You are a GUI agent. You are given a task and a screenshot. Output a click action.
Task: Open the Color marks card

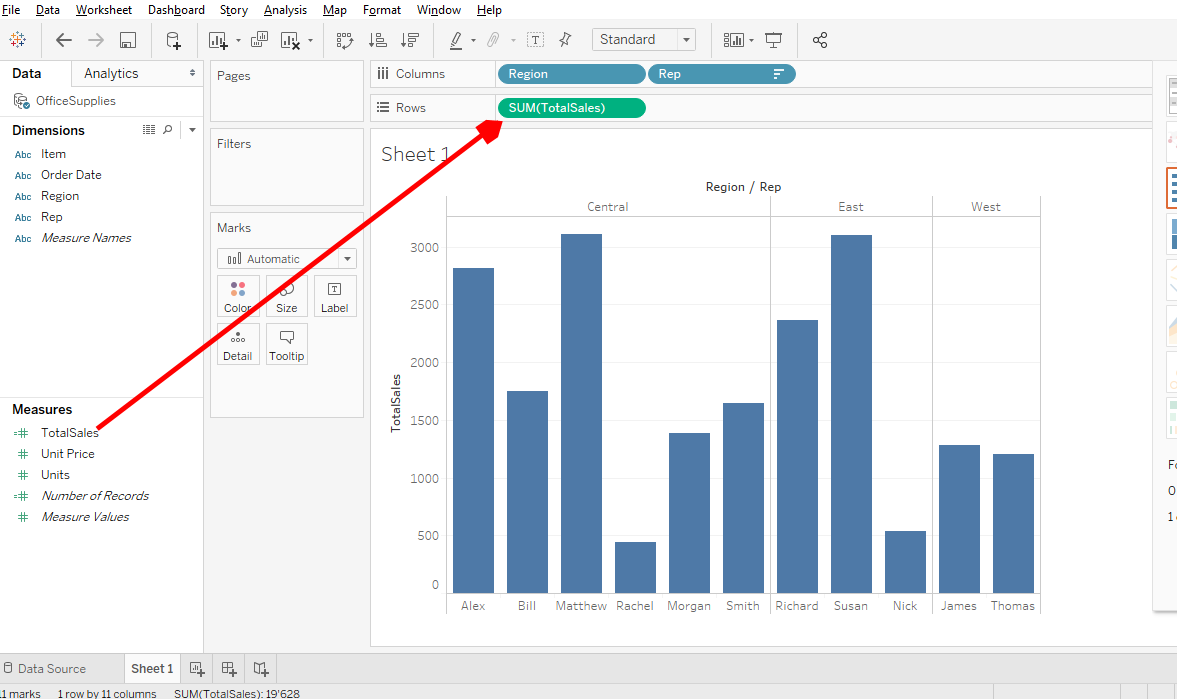[238, 296]
